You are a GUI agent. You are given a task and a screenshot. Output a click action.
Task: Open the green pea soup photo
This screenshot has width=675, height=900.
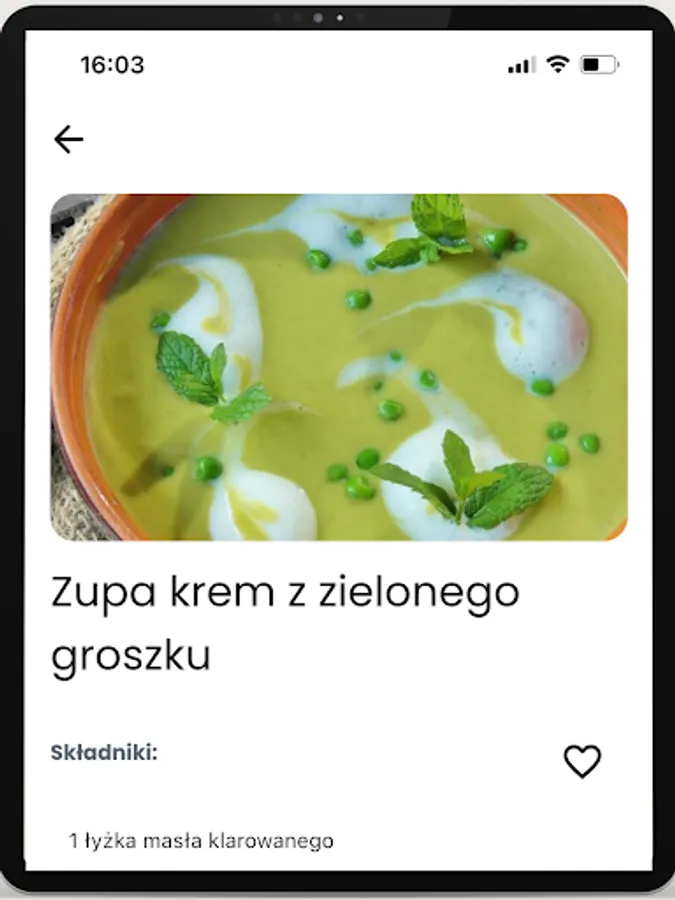339,367
